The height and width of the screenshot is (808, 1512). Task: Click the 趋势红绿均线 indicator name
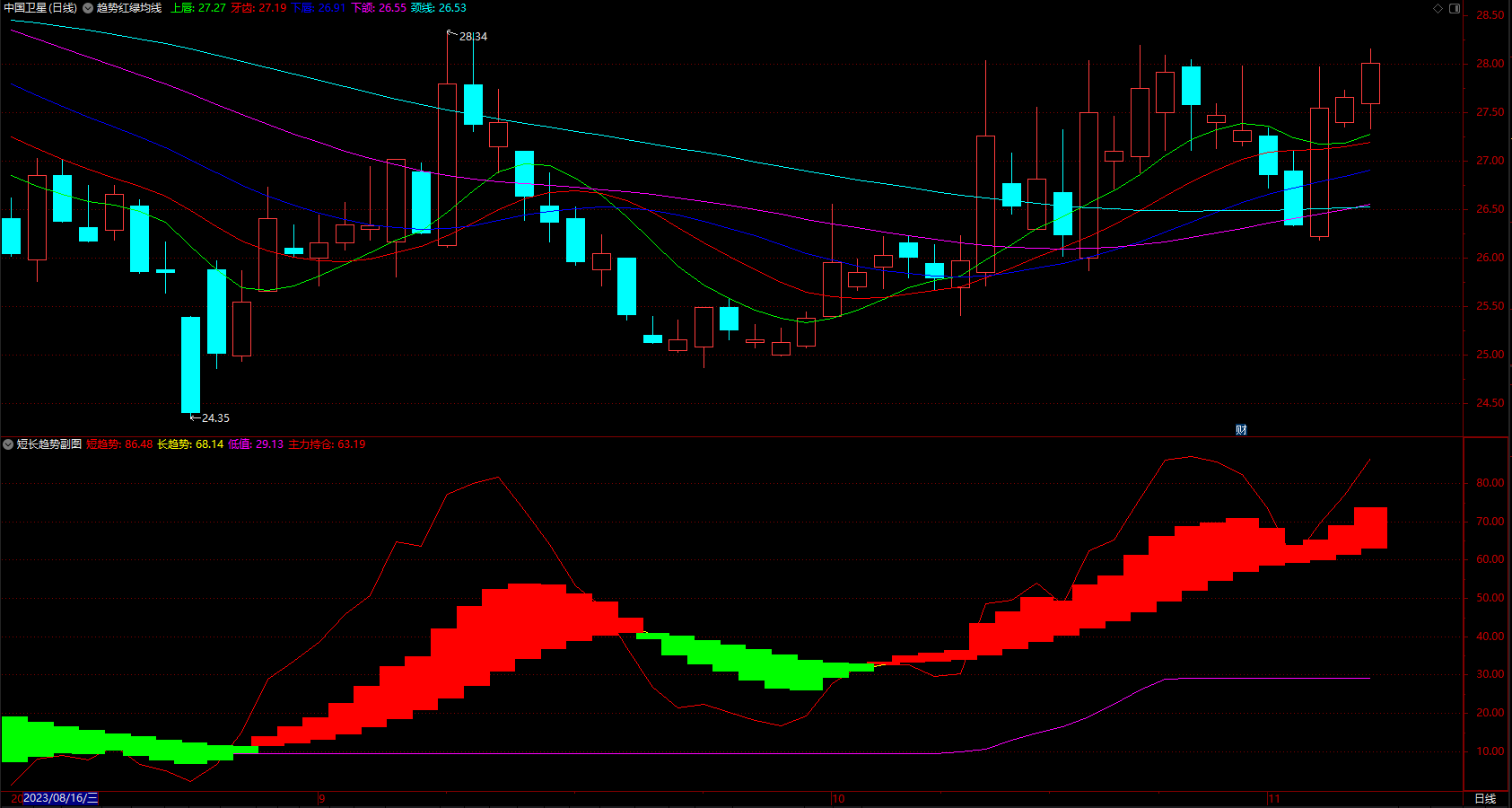[x=129, y=8]
